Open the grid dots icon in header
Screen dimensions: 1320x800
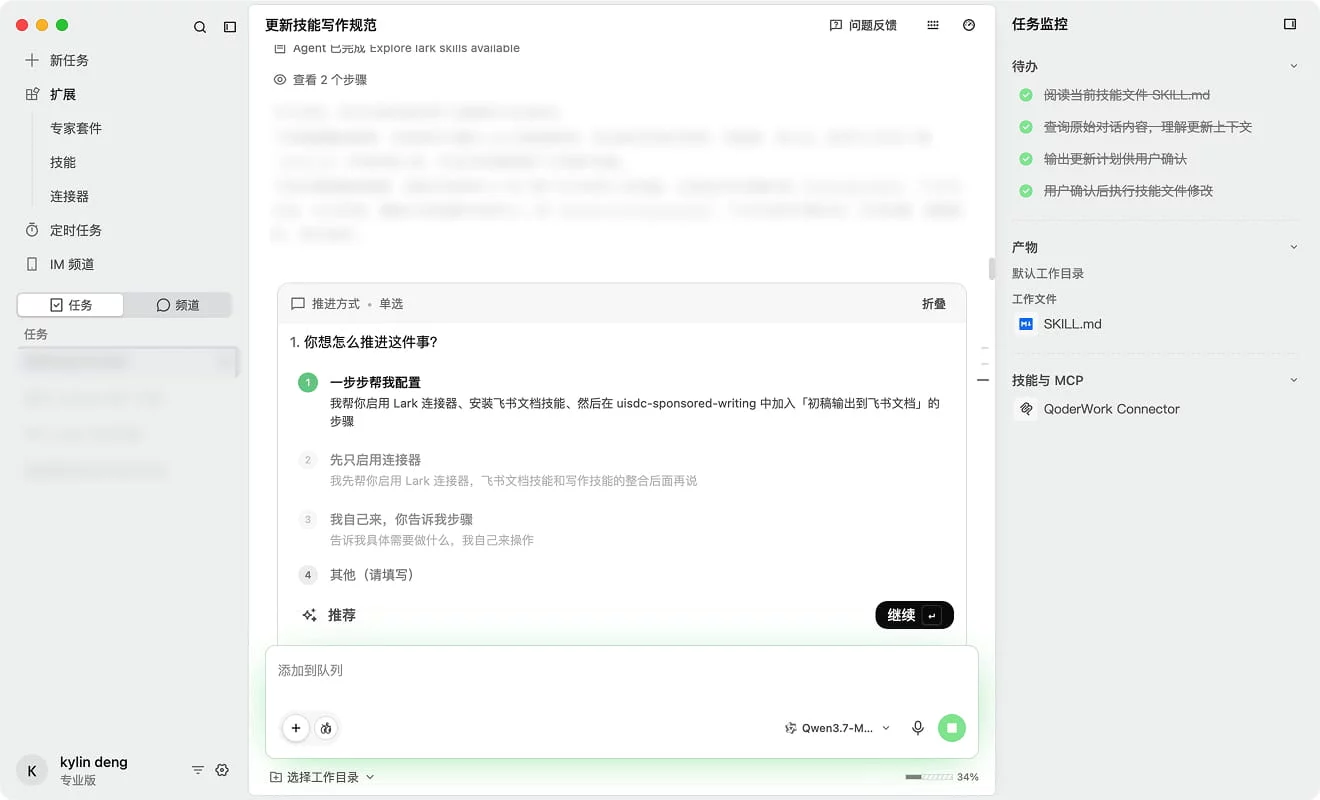click(x=933, y=25)
